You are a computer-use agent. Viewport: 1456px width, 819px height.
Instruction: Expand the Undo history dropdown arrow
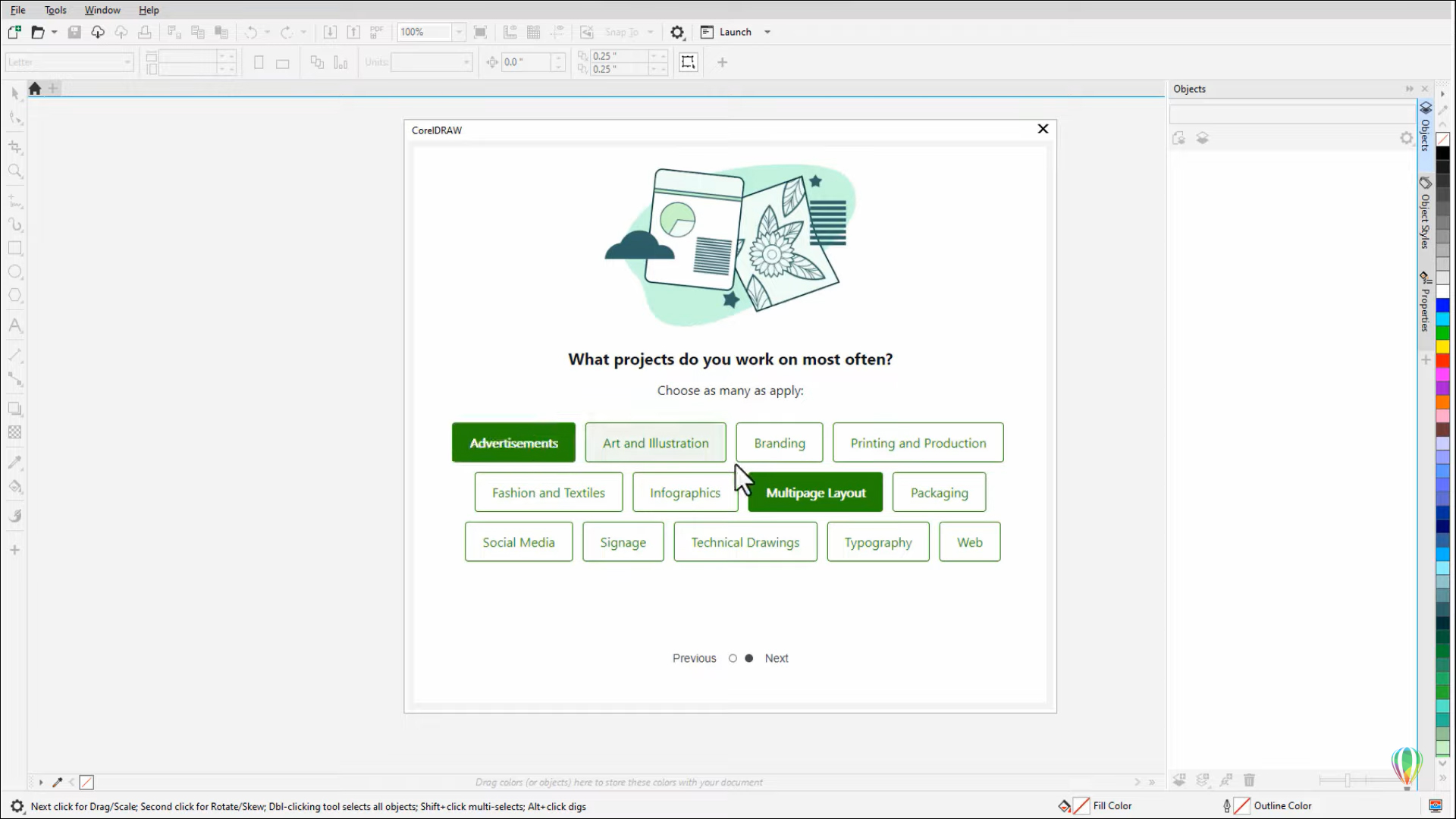point(267,32)
